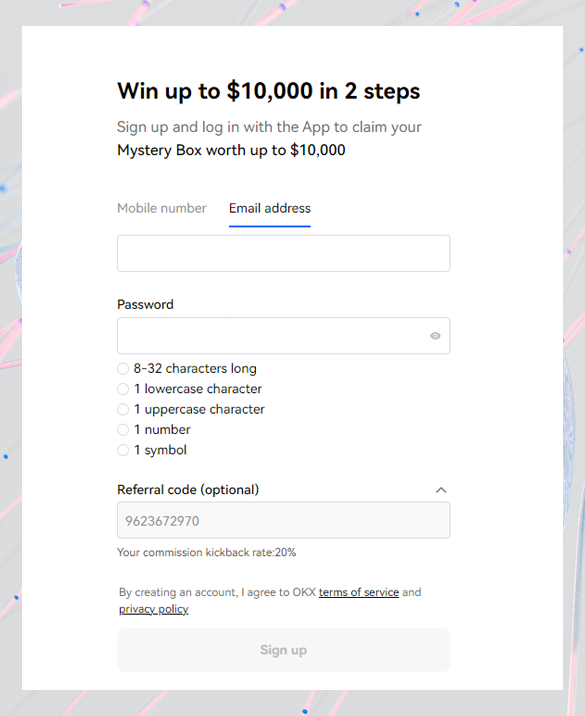585x716 pixels.
Task: Show password using the eye icon
Action: 435,336
